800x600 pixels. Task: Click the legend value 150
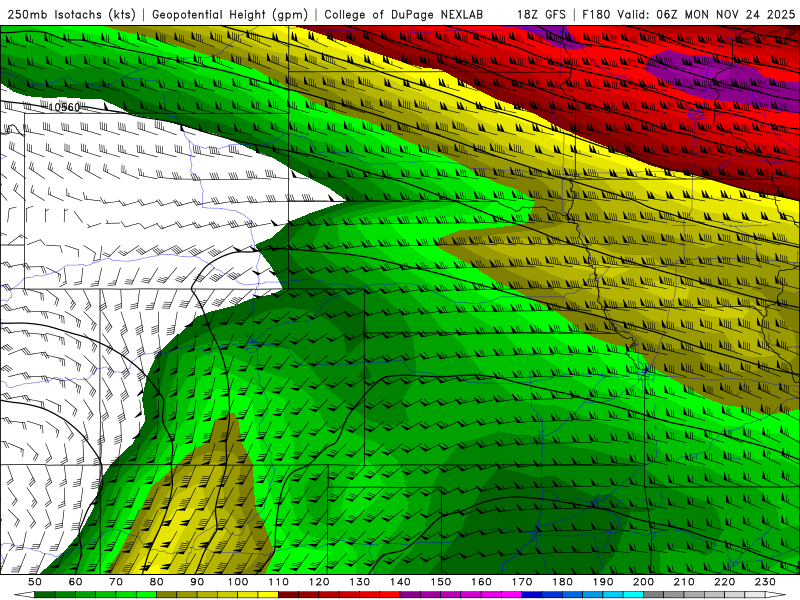pos(441,582)
